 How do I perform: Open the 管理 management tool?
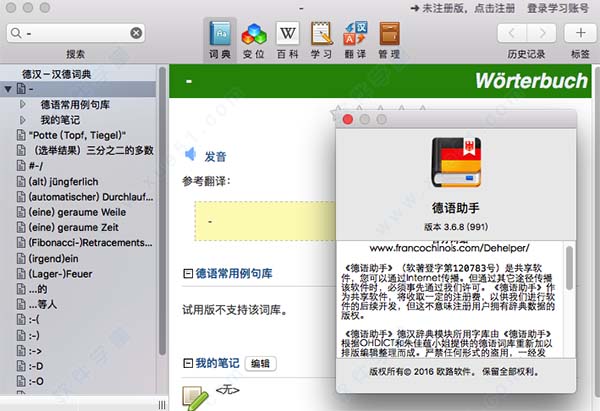click(389, 40)
